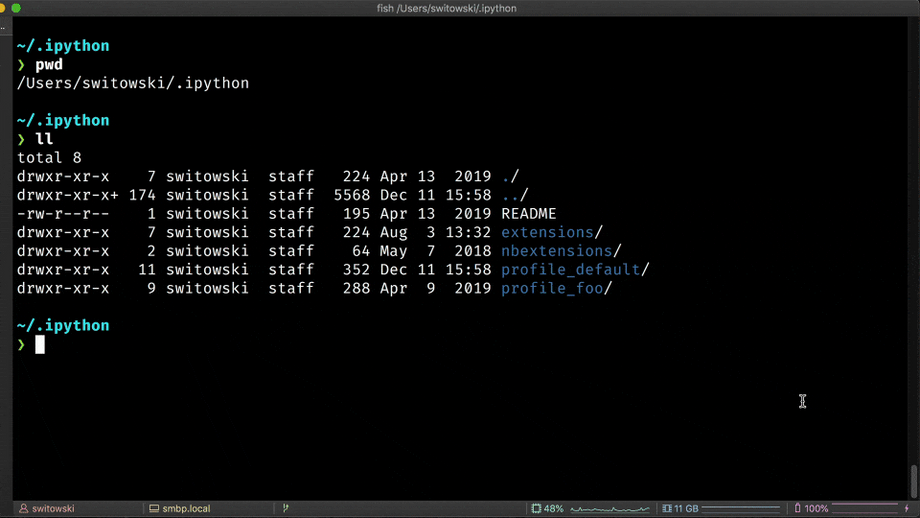Click the memory usage graph bar
This screenshot has height=518, width=920.
[740, 509]
